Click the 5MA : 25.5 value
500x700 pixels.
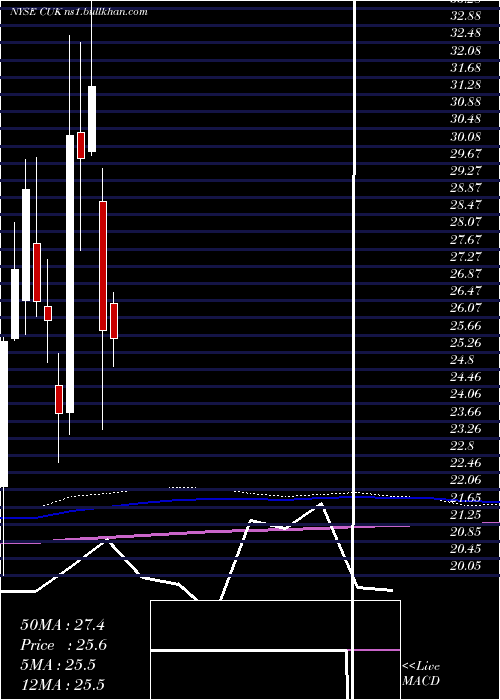click(58, 665)
